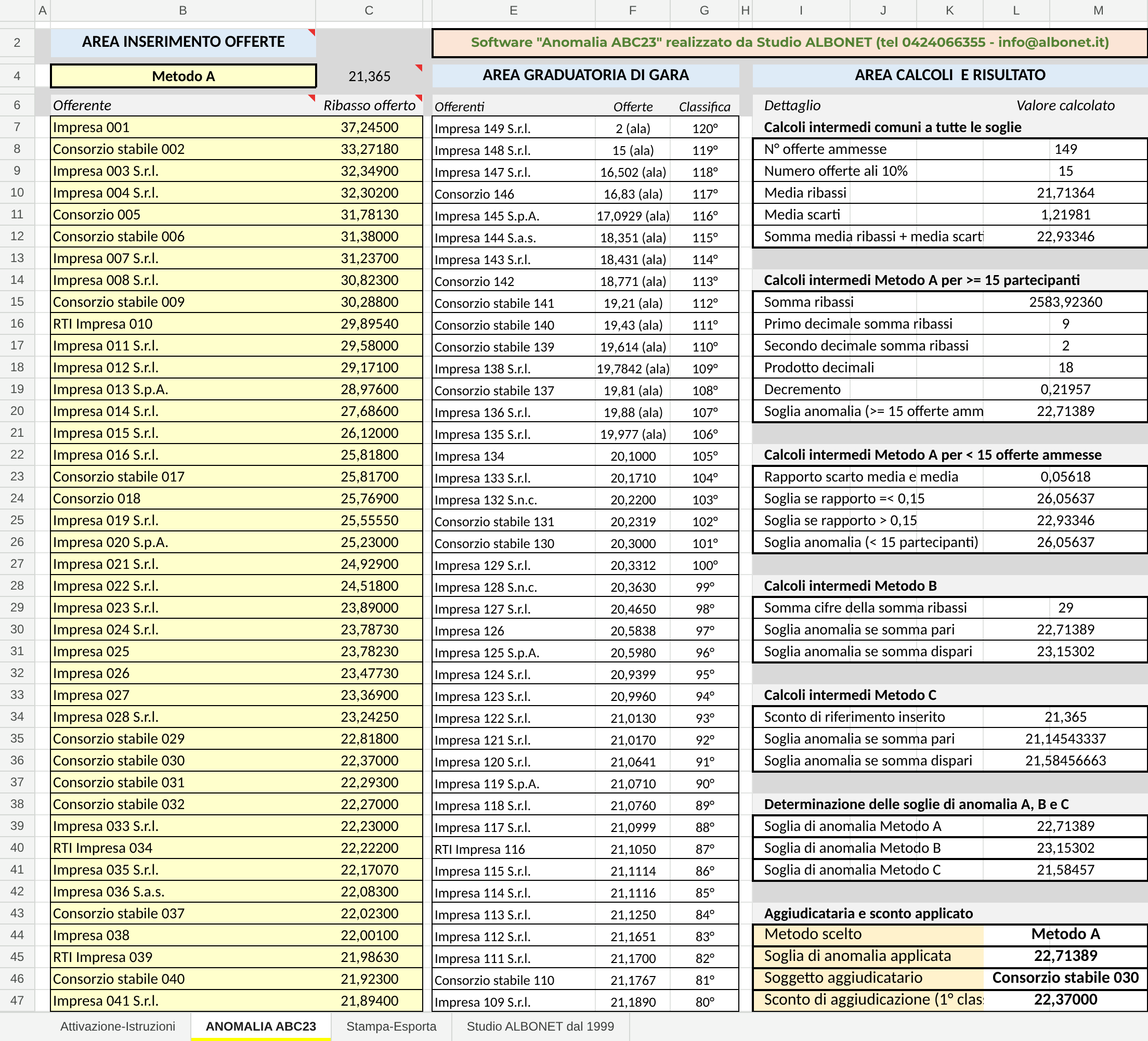Image resolution: width=1148 pixels, height=1041 pixels.
Task: Select the Decremento value 0,21957
Action: [1065, 389]
